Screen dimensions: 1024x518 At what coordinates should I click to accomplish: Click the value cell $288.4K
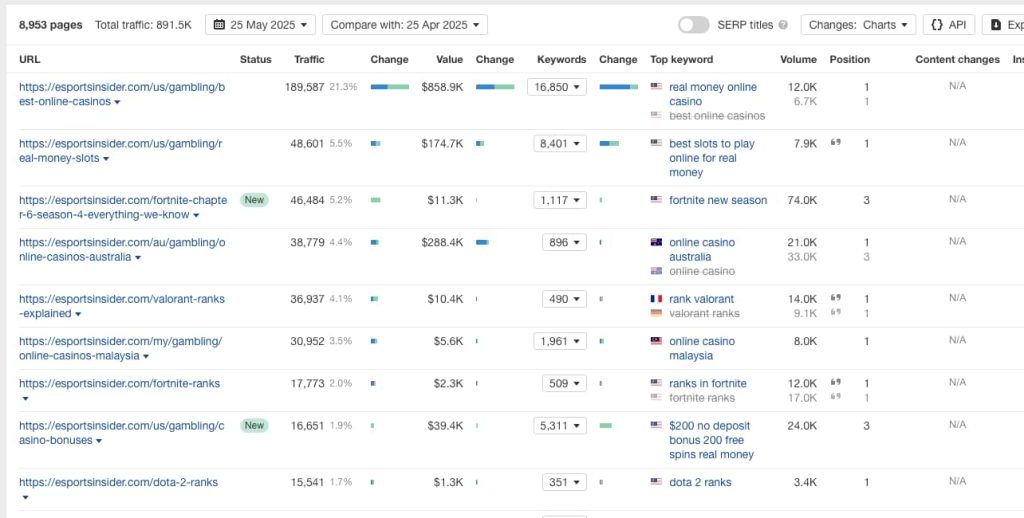point(442,242)
